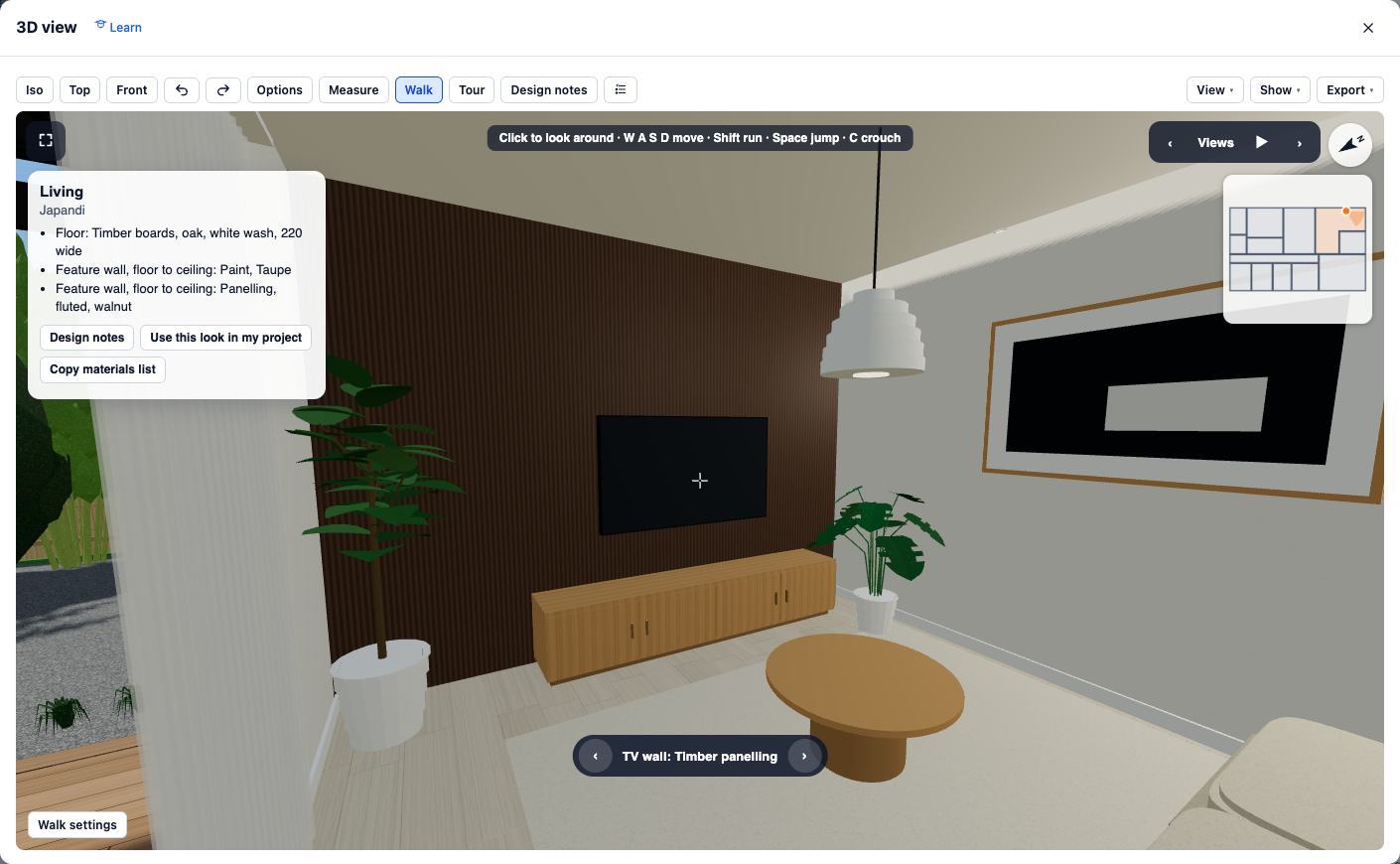Switch to Iso view
1400x864 pixels.
click(x=35, y=90)
